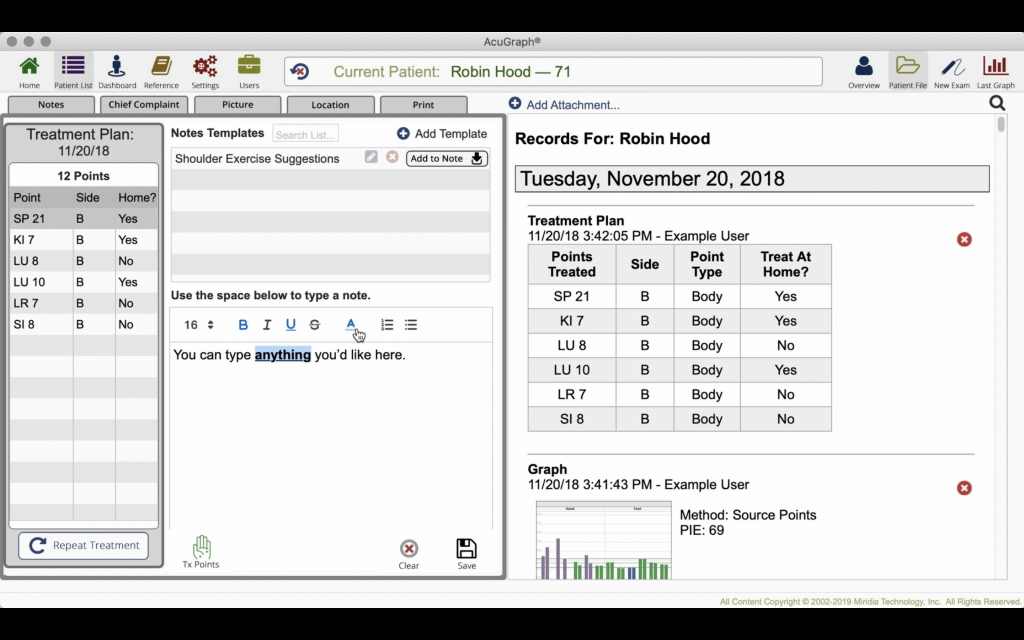Go to the Home screen icon

[29, 71]
